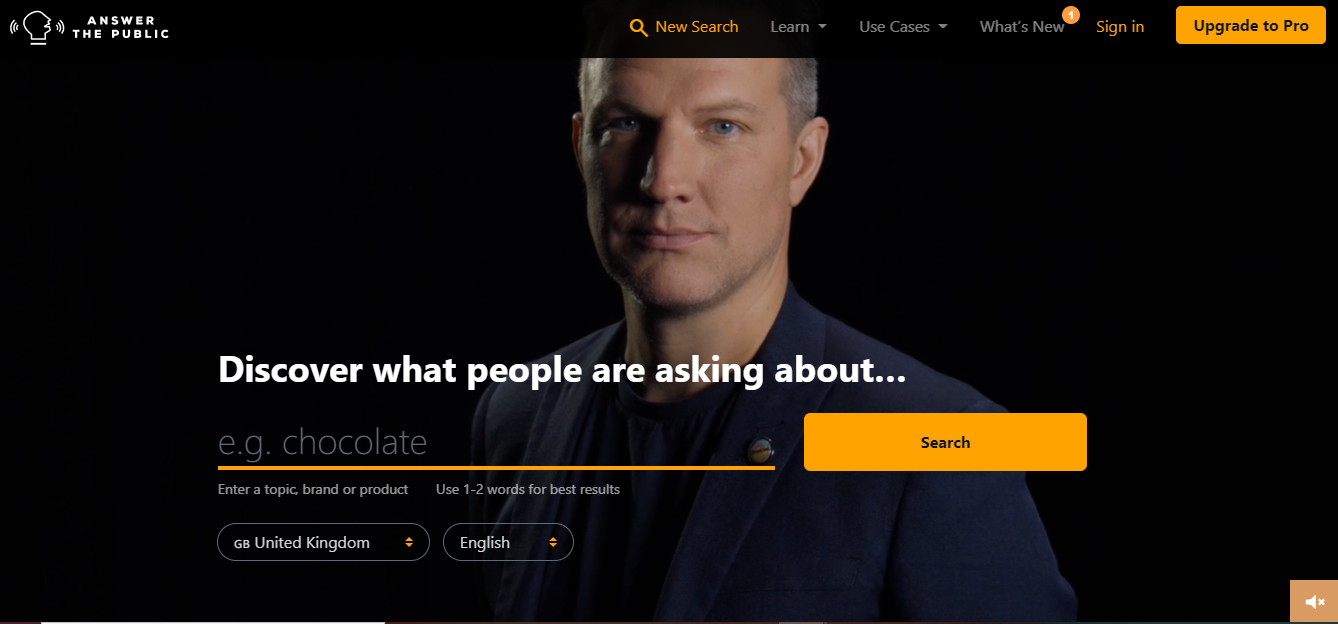The height and width of the screenshot is (624, 1338).
Task: Click the GB country code in the region selector
Action: pos(241,543)
